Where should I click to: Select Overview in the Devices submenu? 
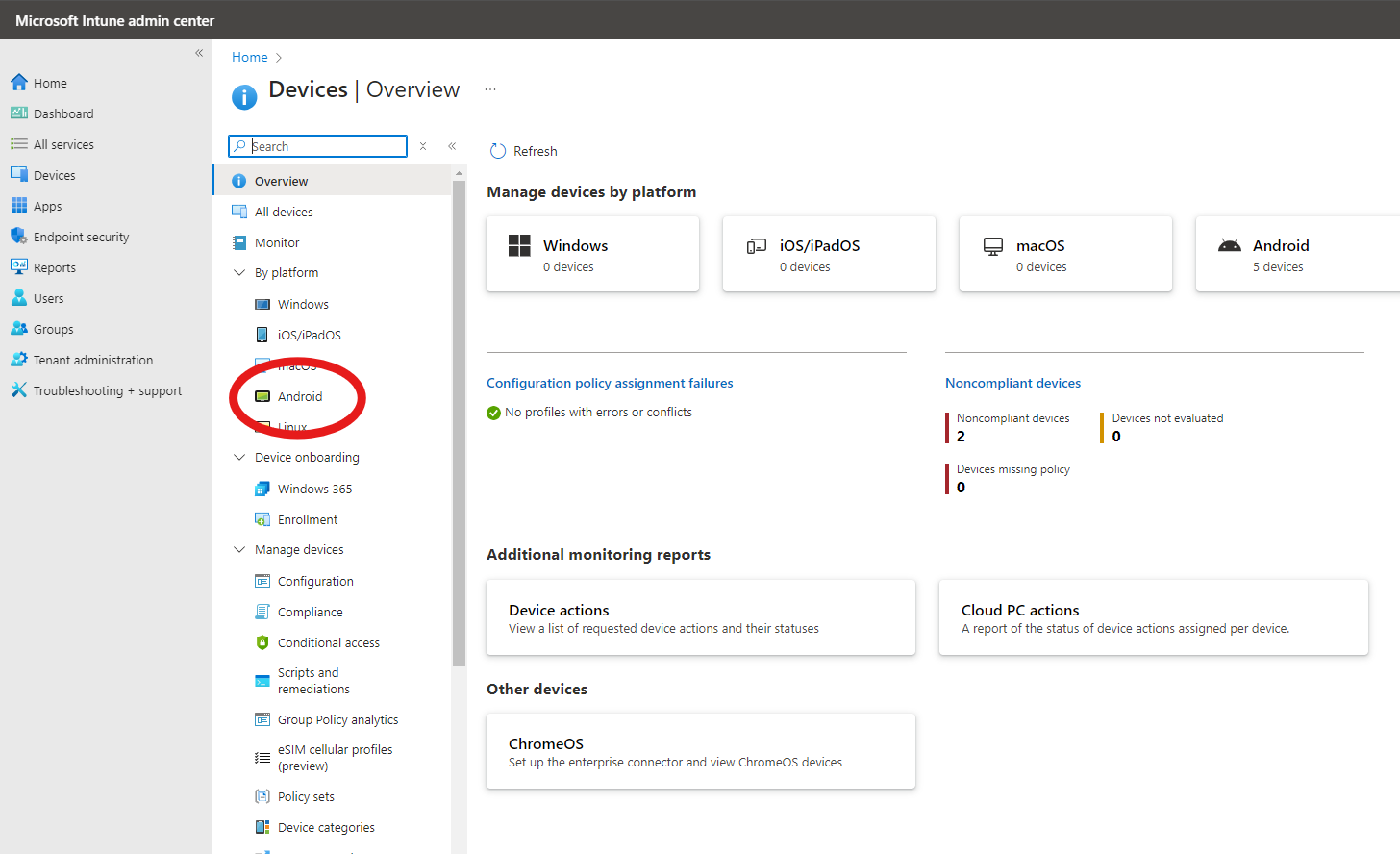click(332, 181)
